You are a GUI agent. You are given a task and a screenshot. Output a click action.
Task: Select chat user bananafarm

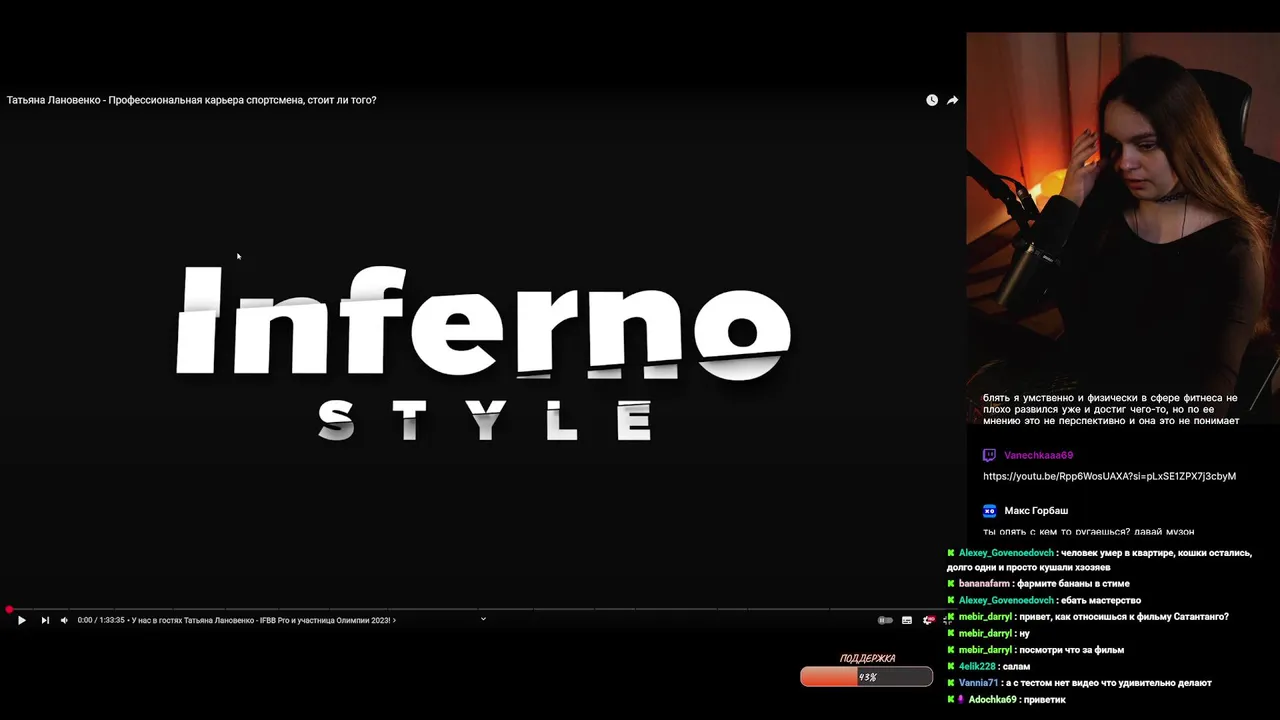click(984, 583)
